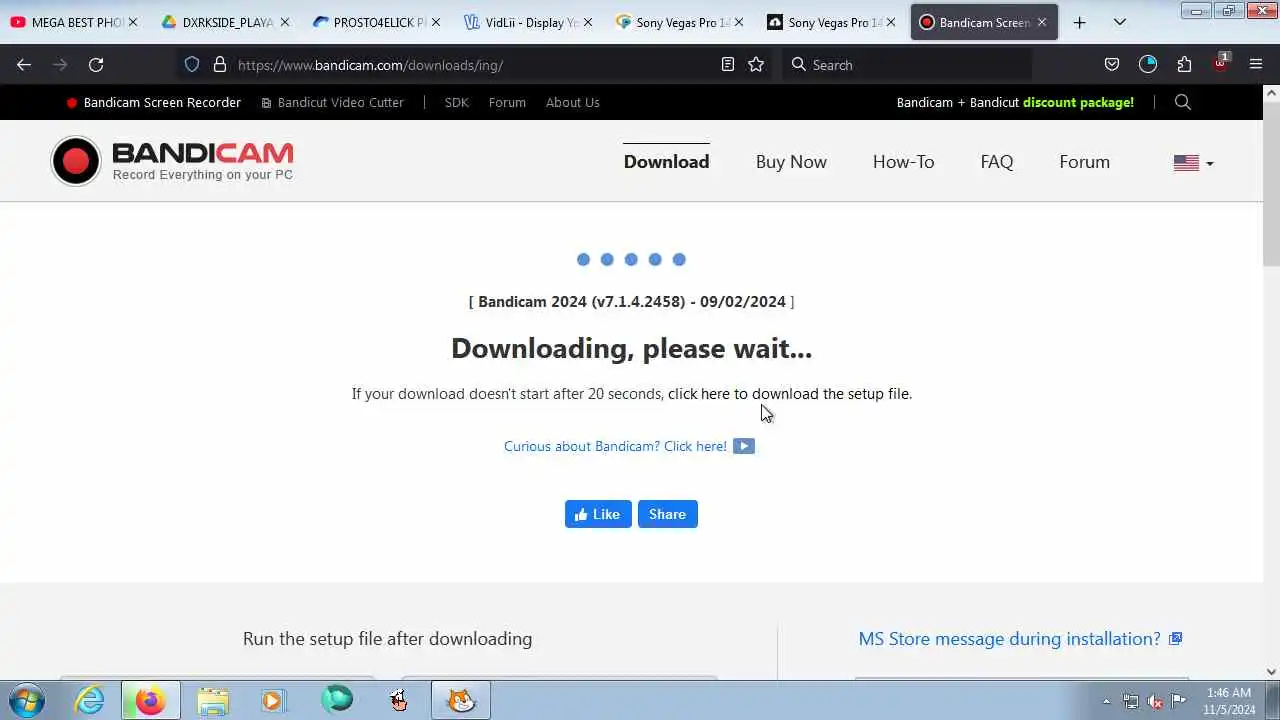This screenshot has height=720, width=1280.
Task: Toggle reader view icon in the address bar
Action: click(x=728, y=64)
